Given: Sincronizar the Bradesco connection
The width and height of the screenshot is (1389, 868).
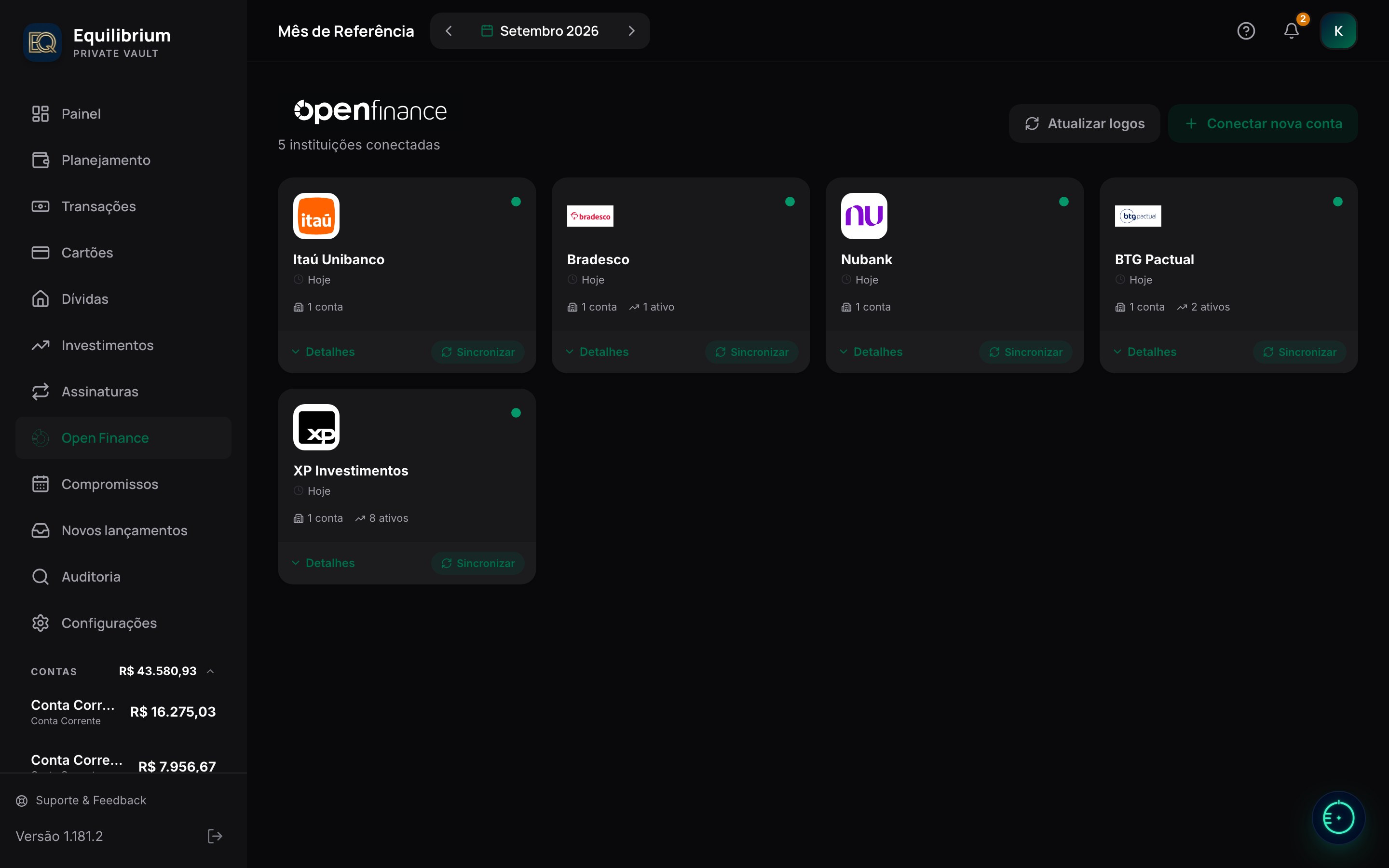Looking at the screenshot, I should click(751, 352).
